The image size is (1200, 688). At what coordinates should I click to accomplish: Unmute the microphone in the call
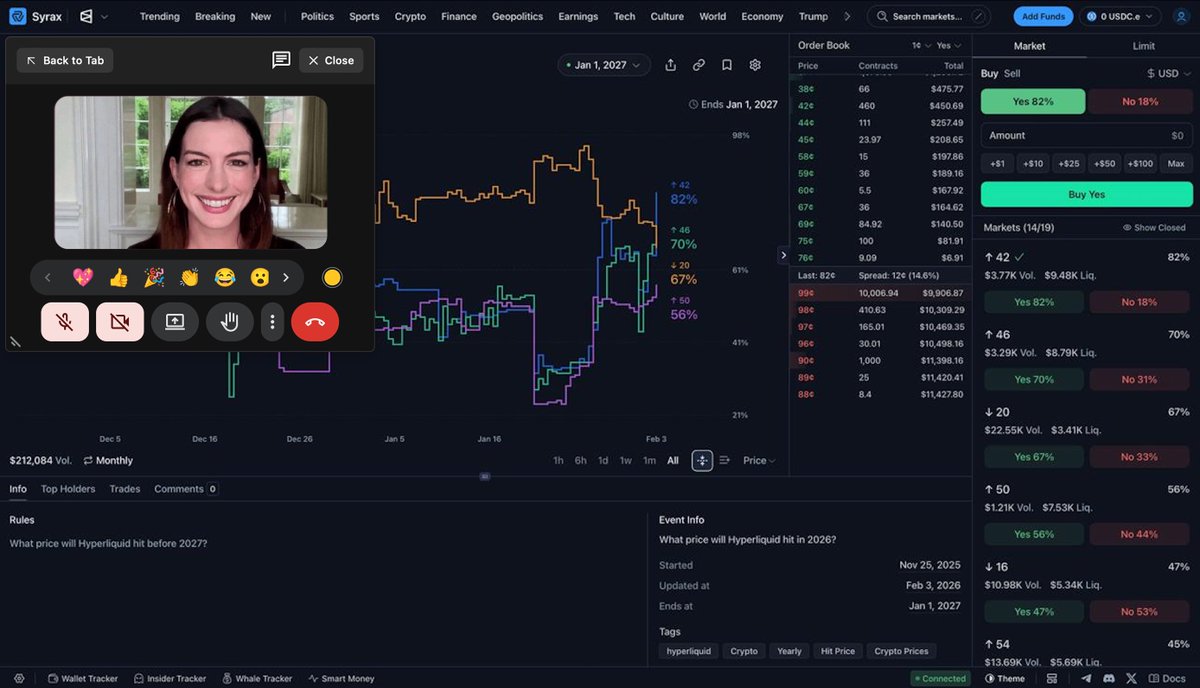(65, 322)
